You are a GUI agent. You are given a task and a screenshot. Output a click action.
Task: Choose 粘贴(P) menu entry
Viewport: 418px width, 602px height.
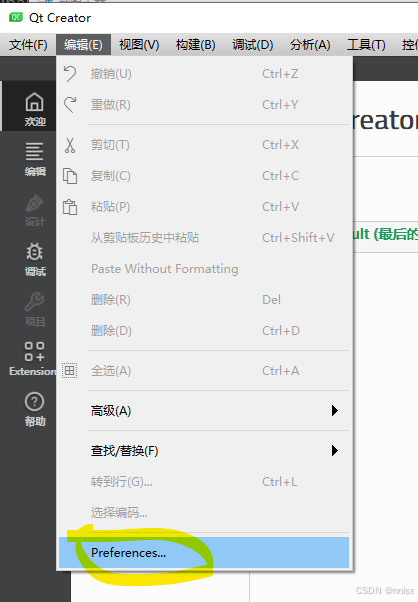204,207
